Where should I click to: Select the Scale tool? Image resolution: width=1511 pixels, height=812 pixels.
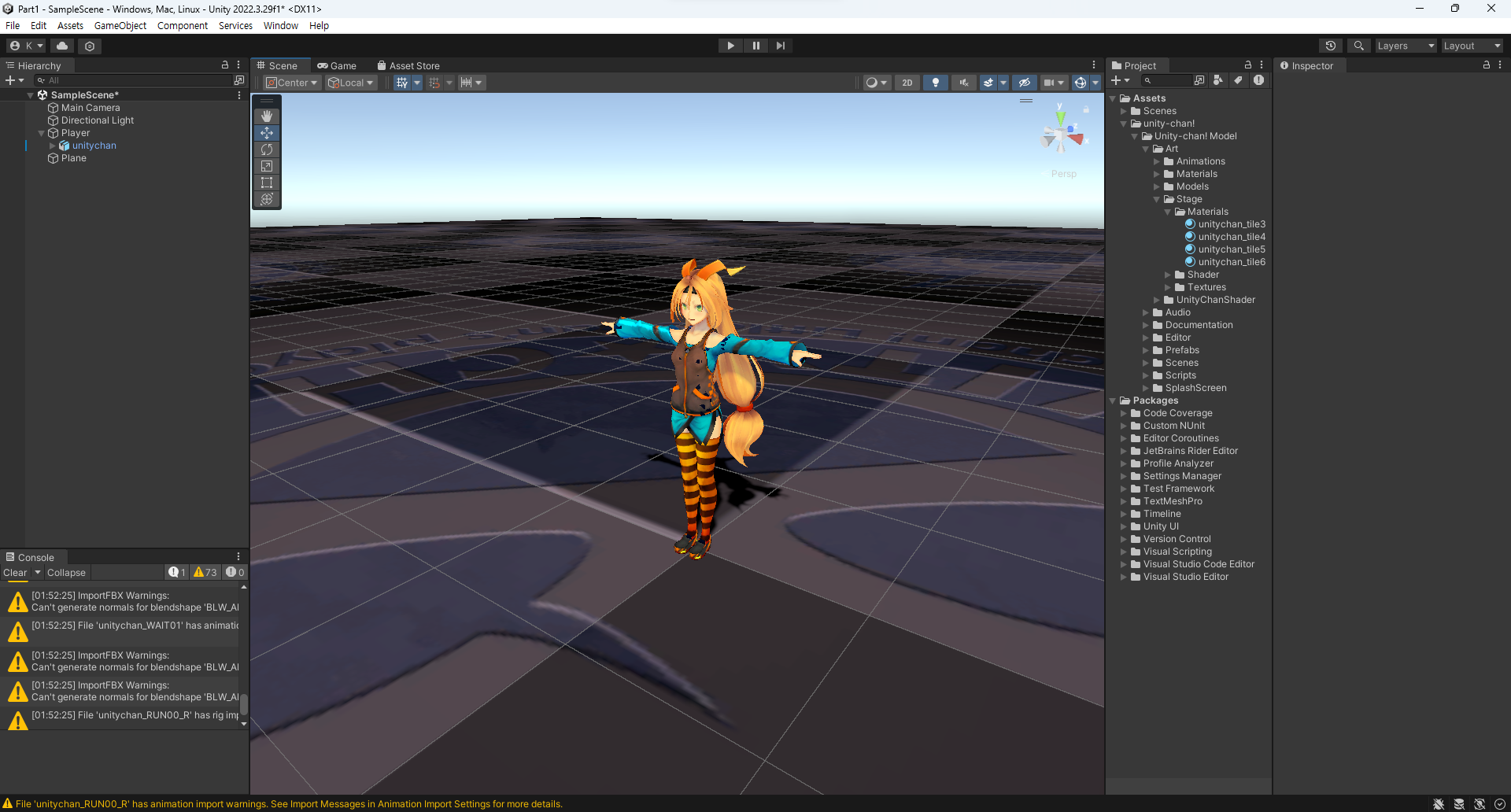[267, 166]
